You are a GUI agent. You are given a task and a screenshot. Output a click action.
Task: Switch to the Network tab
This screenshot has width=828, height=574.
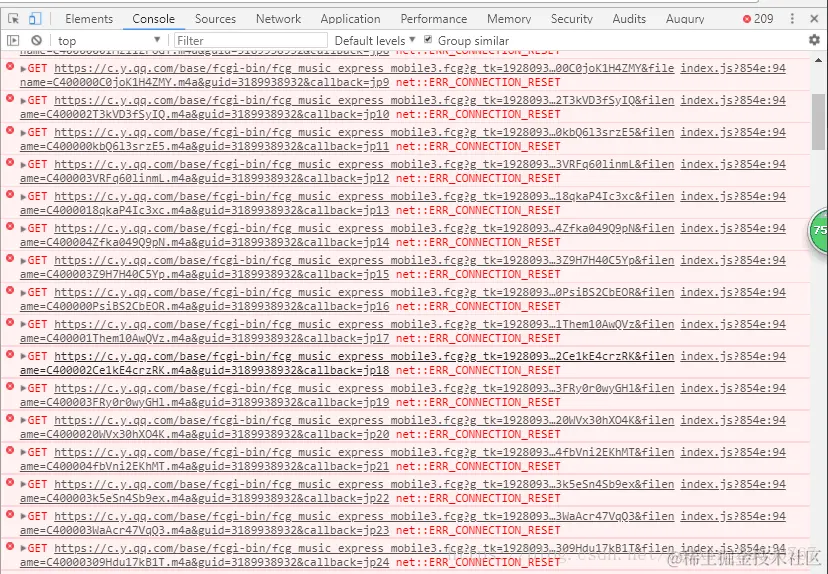click(278, 19)
